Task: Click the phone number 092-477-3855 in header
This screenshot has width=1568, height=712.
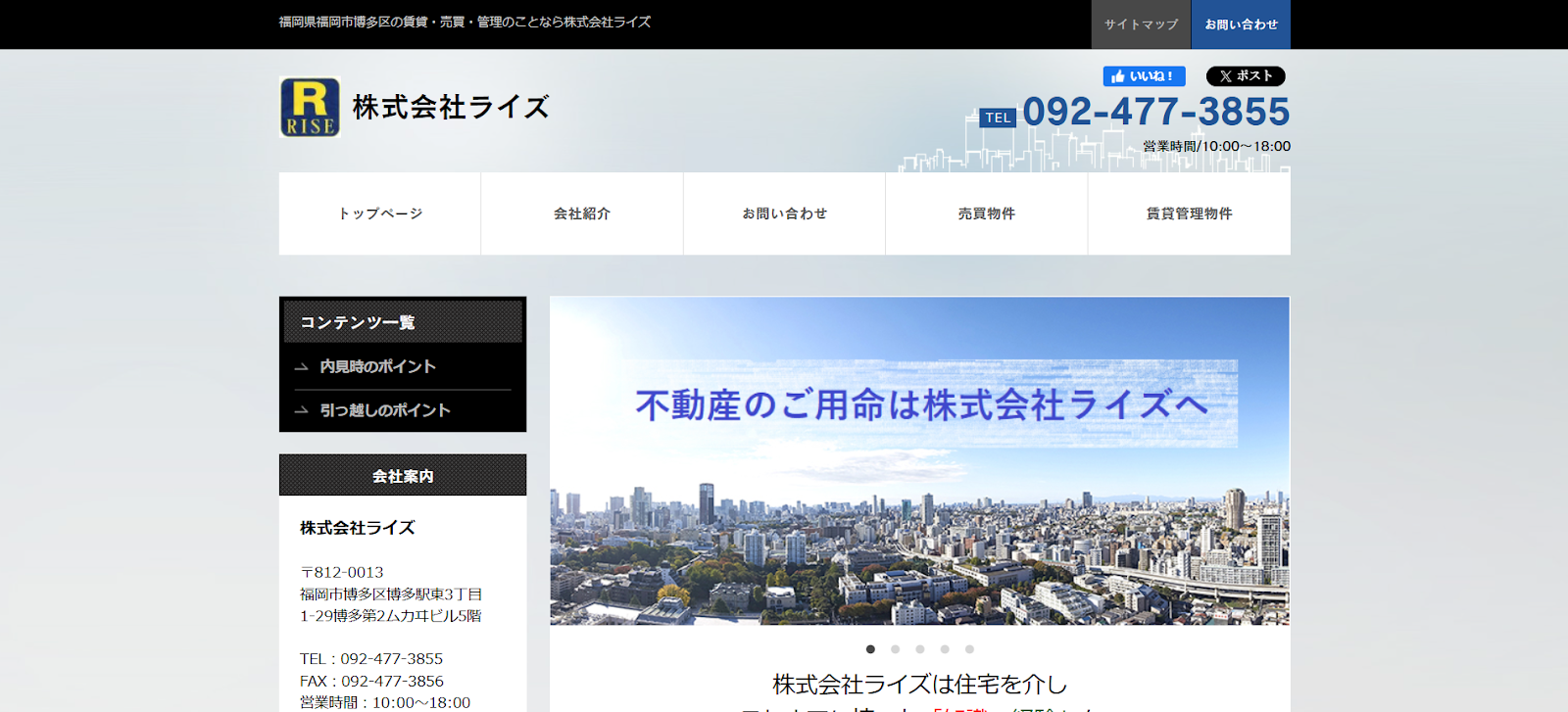Action: pos(1155,112)
